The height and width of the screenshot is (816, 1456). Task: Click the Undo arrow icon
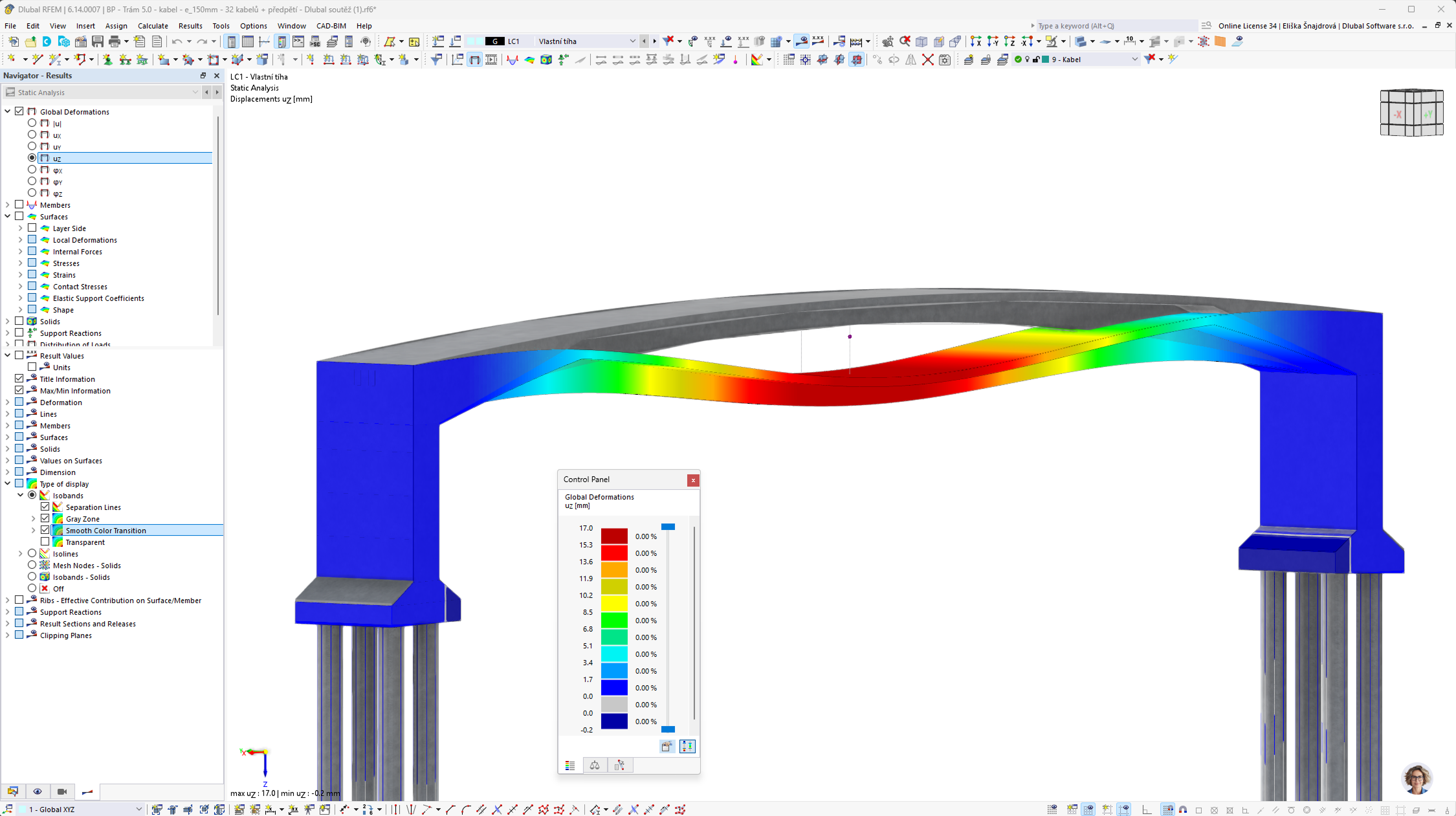coord(177,41)
